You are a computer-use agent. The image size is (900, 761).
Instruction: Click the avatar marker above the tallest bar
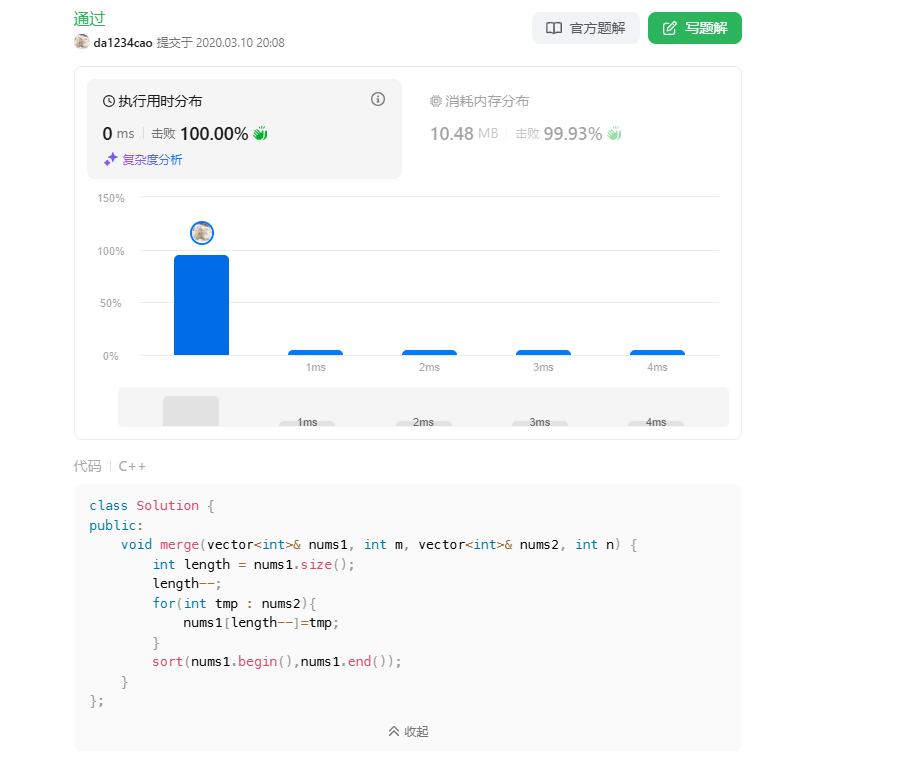coord(202,233)
